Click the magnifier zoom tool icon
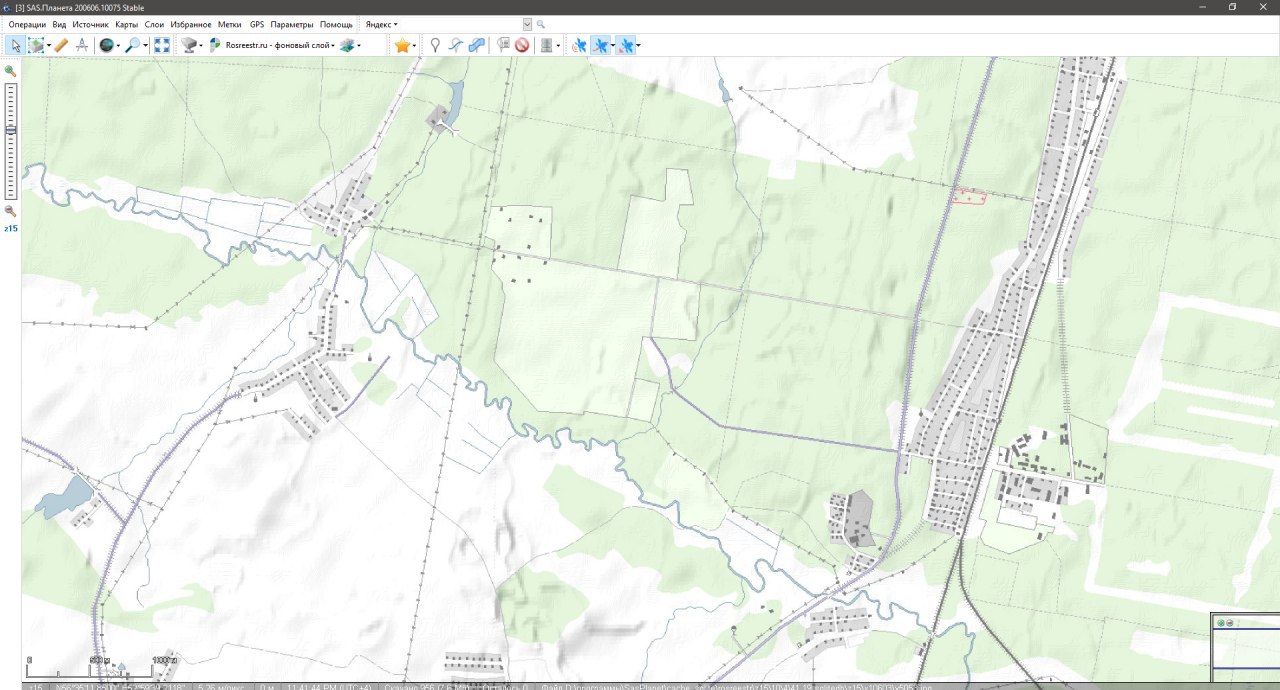Screen dimensions: 1280x690 [133, 45]
